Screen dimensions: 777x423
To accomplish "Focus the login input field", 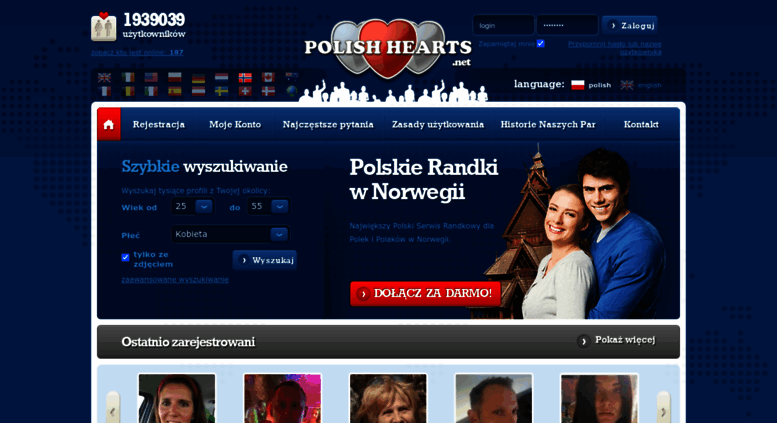I will [504, 25].
